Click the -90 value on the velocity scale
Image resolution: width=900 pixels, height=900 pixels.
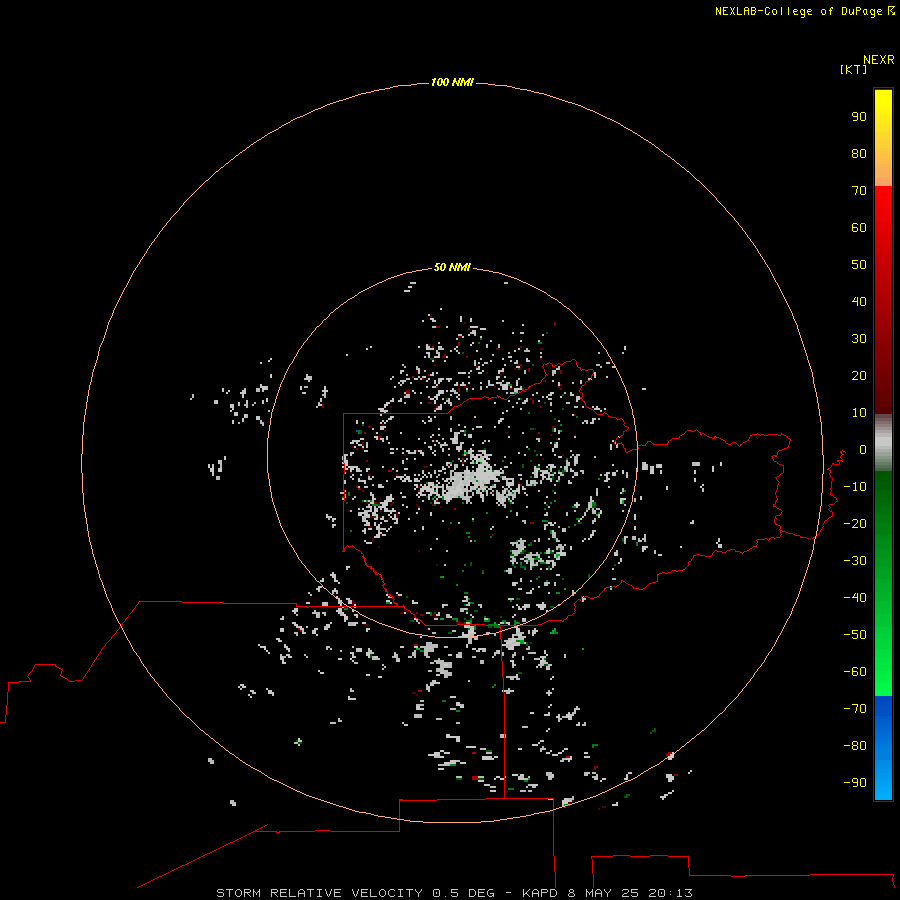click(855, 783)
